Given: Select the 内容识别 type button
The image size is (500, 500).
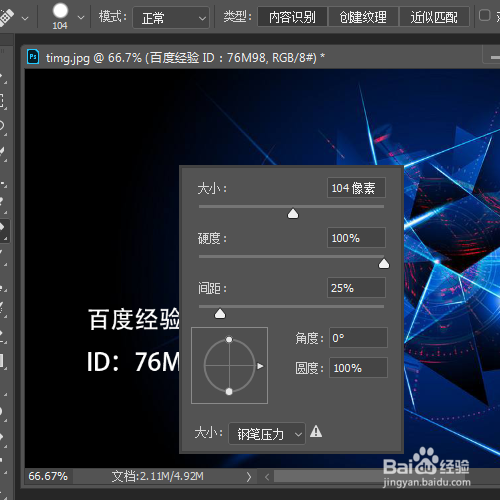Looking at the screenshot, I should click(x=292, y=17).
